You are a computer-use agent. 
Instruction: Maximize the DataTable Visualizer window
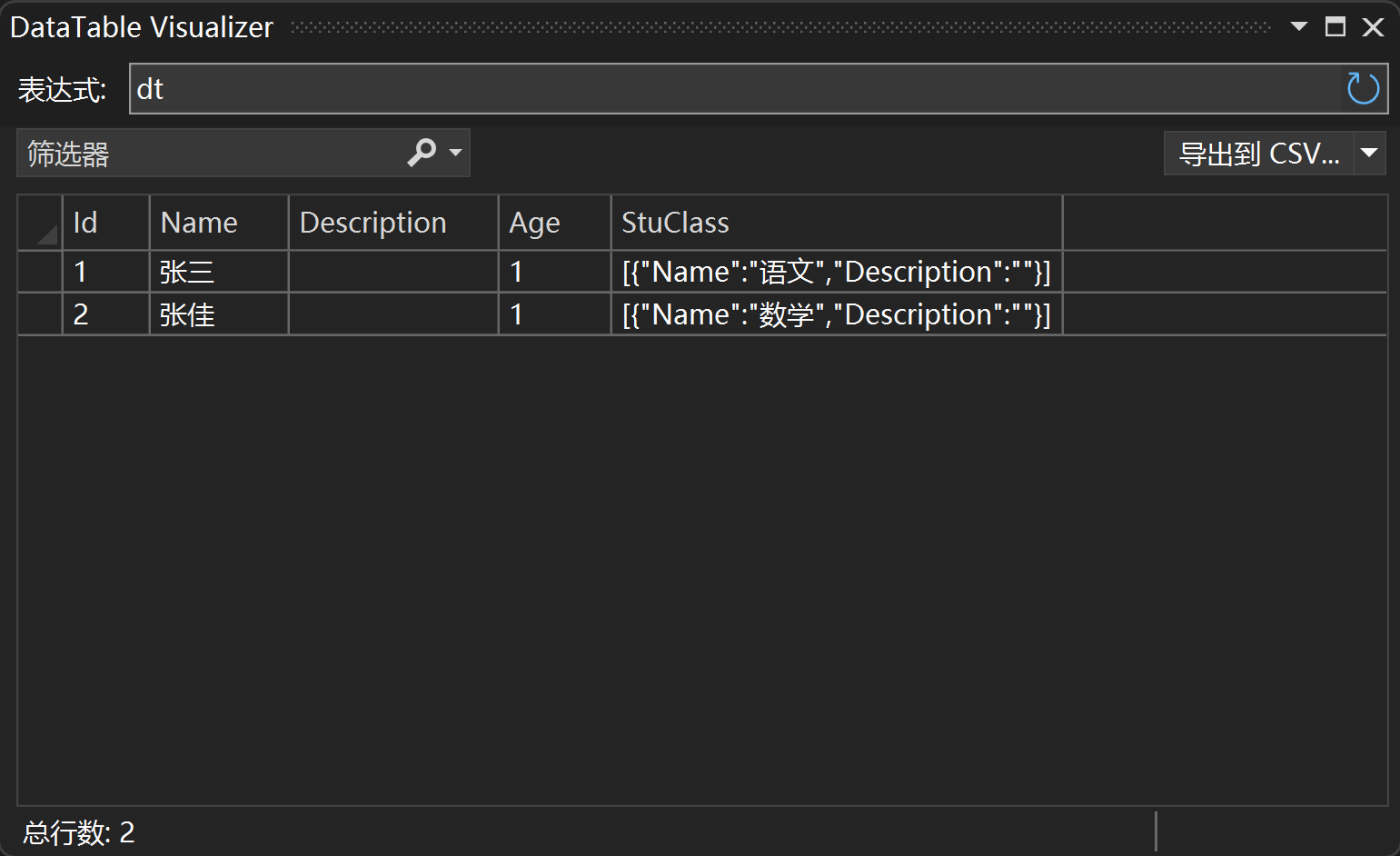coord(1335,26)
